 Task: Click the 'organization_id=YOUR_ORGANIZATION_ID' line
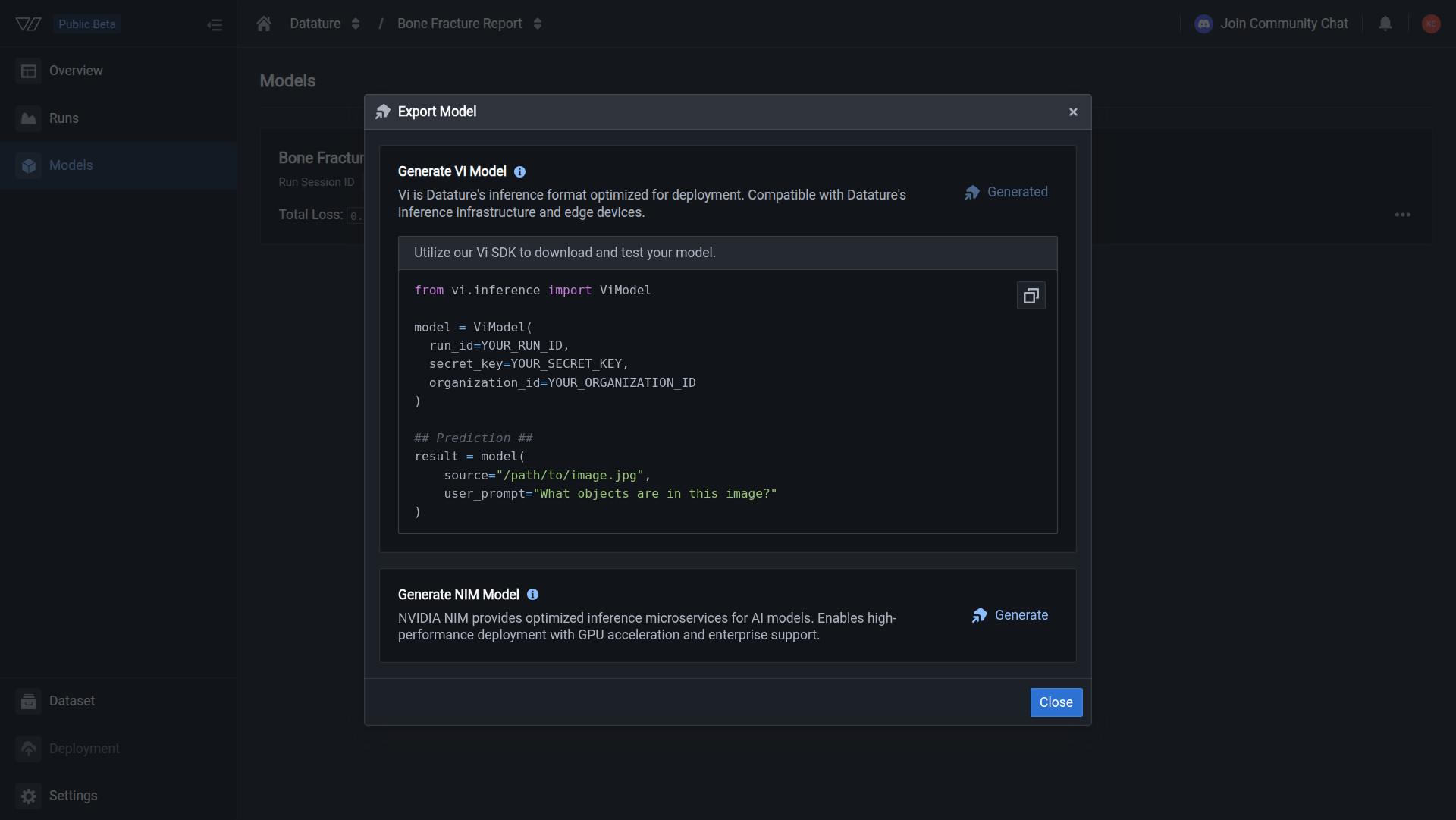coord(562,383)
